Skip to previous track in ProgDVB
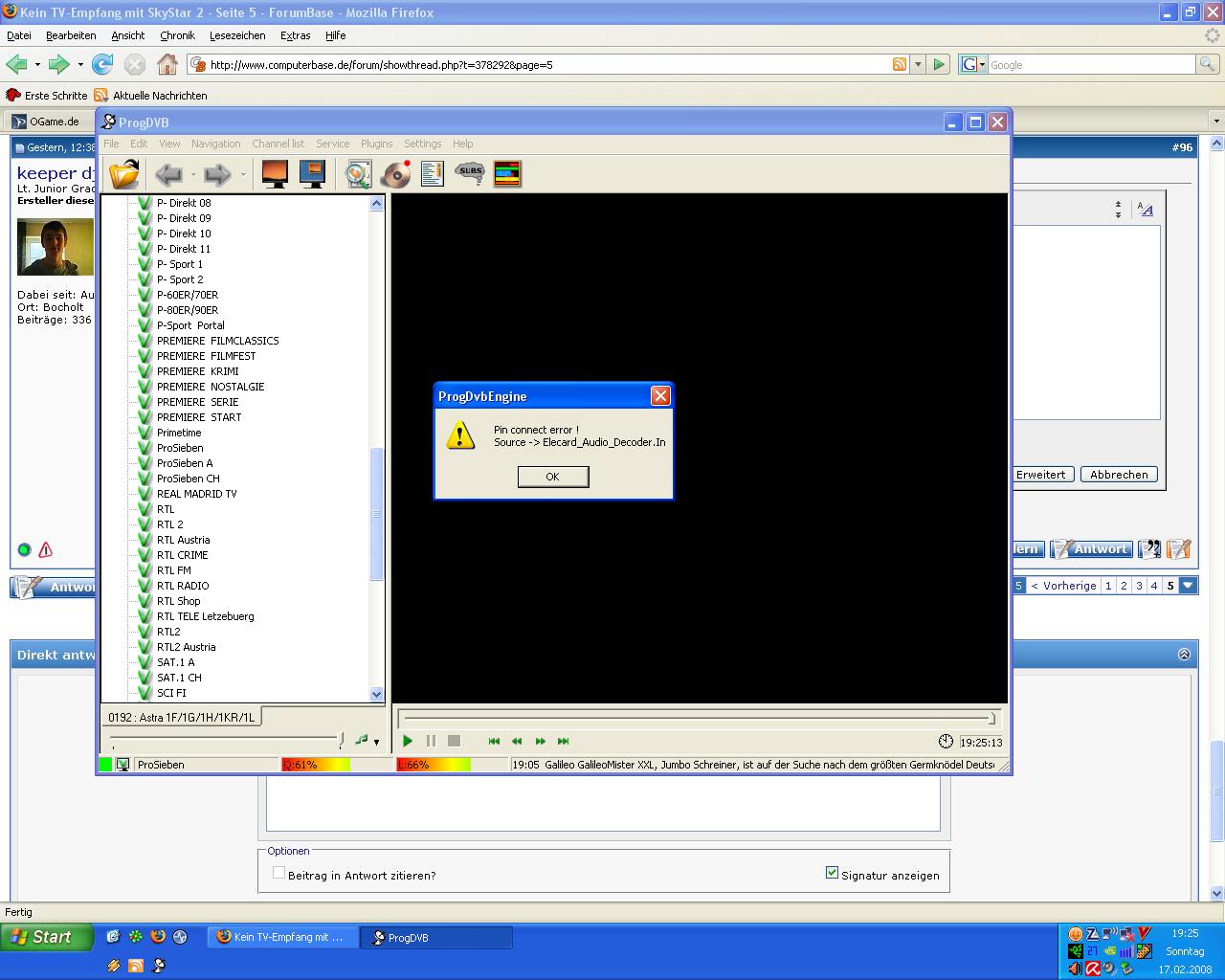The width and height of the screenshot is (1225, 980). coord(494,741)
